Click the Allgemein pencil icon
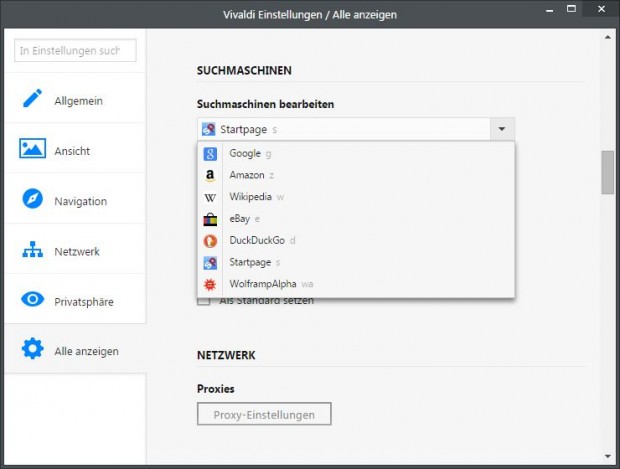The image size is (620, 469). point(32,98)
